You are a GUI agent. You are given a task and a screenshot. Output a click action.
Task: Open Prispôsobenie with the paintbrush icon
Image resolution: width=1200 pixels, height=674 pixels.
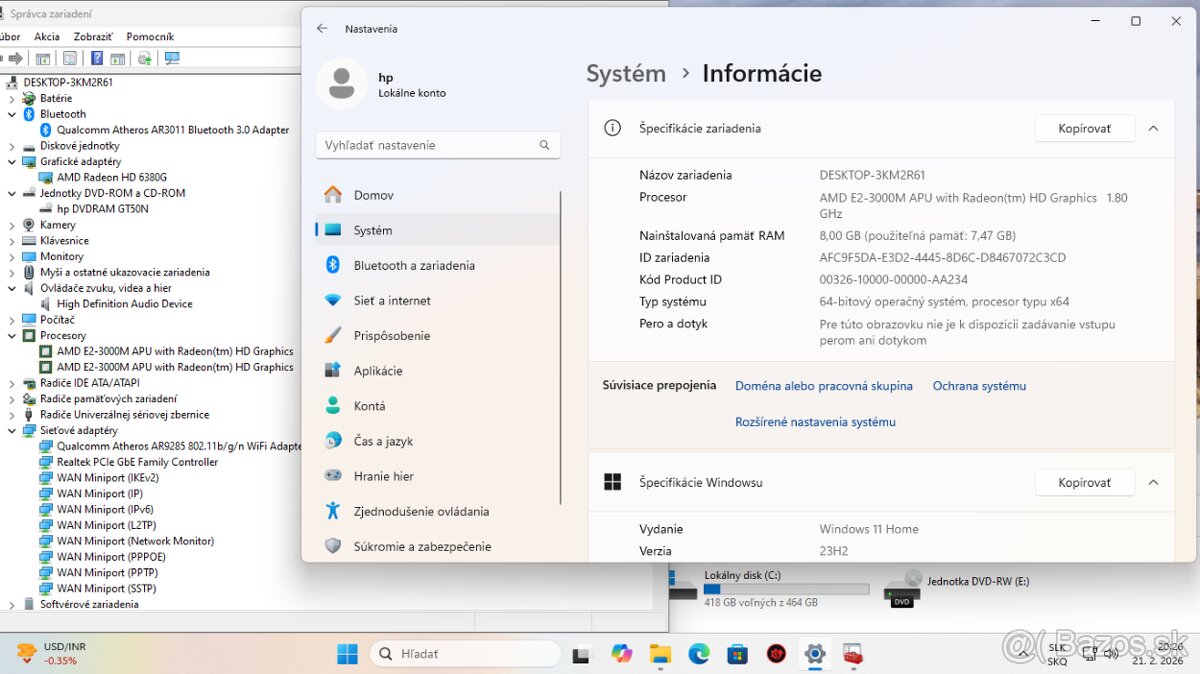coord(437,336)
